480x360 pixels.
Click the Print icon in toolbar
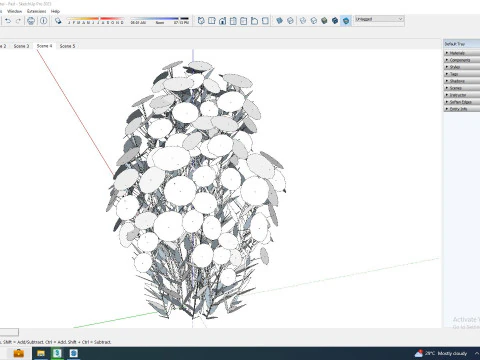tap(31, 21)
